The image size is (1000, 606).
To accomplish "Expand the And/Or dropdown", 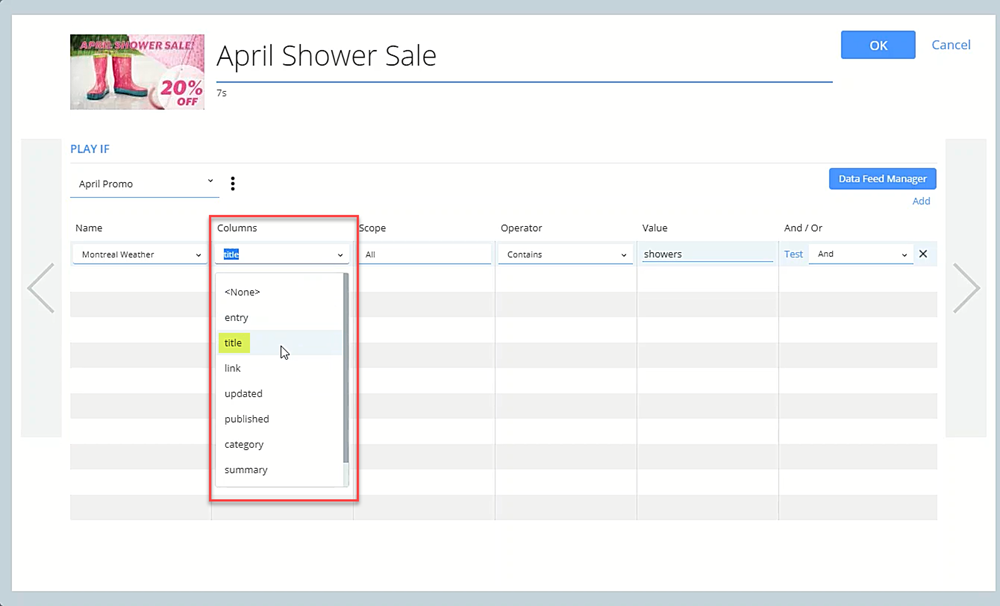I will tap(861, 255).
